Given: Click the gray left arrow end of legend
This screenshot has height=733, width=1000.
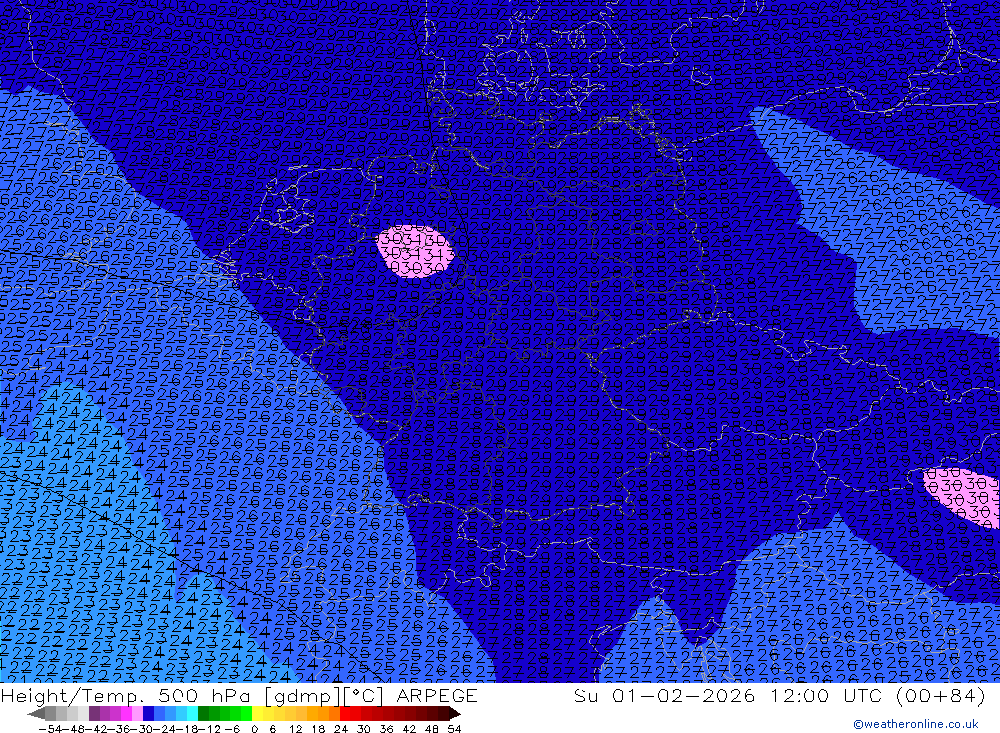Looking at the screenshot, I should 36,713.
